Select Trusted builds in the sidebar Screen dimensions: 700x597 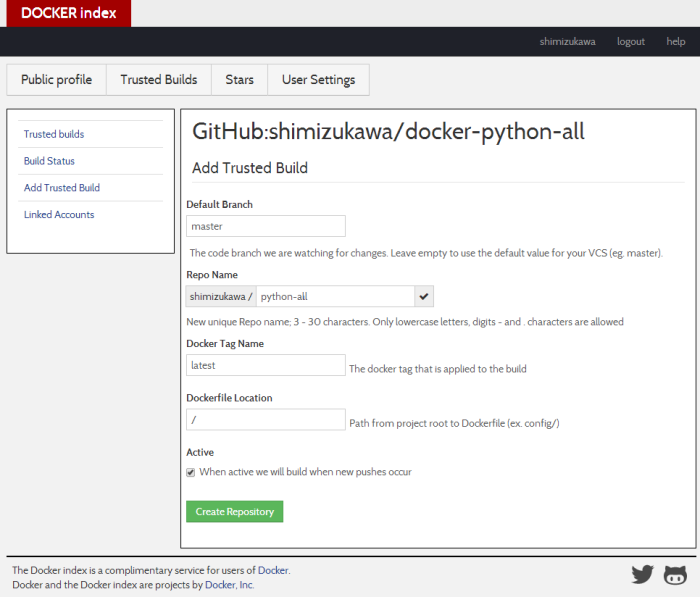(x=54, y=134)
